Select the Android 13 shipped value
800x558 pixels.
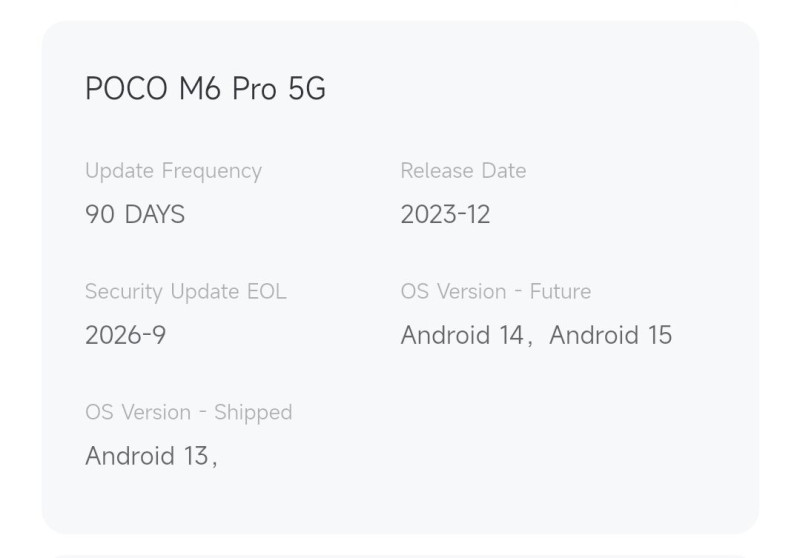click(147, 455)
